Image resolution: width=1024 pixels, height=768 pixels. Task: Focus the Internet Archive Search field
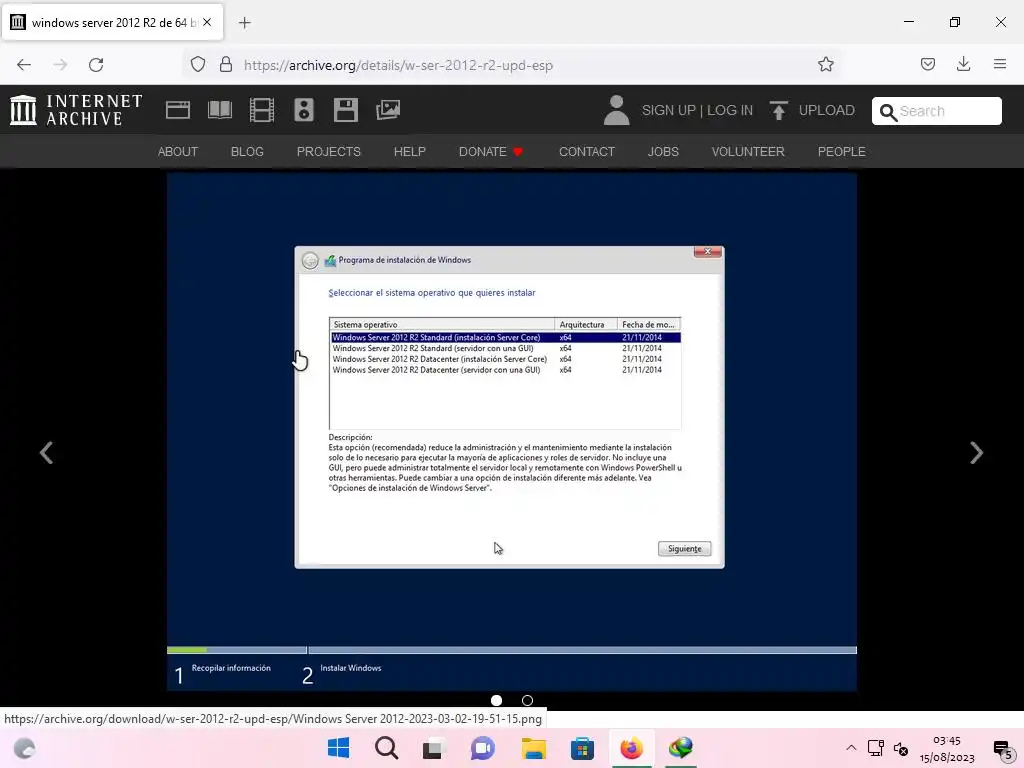[x=936, y=111]
